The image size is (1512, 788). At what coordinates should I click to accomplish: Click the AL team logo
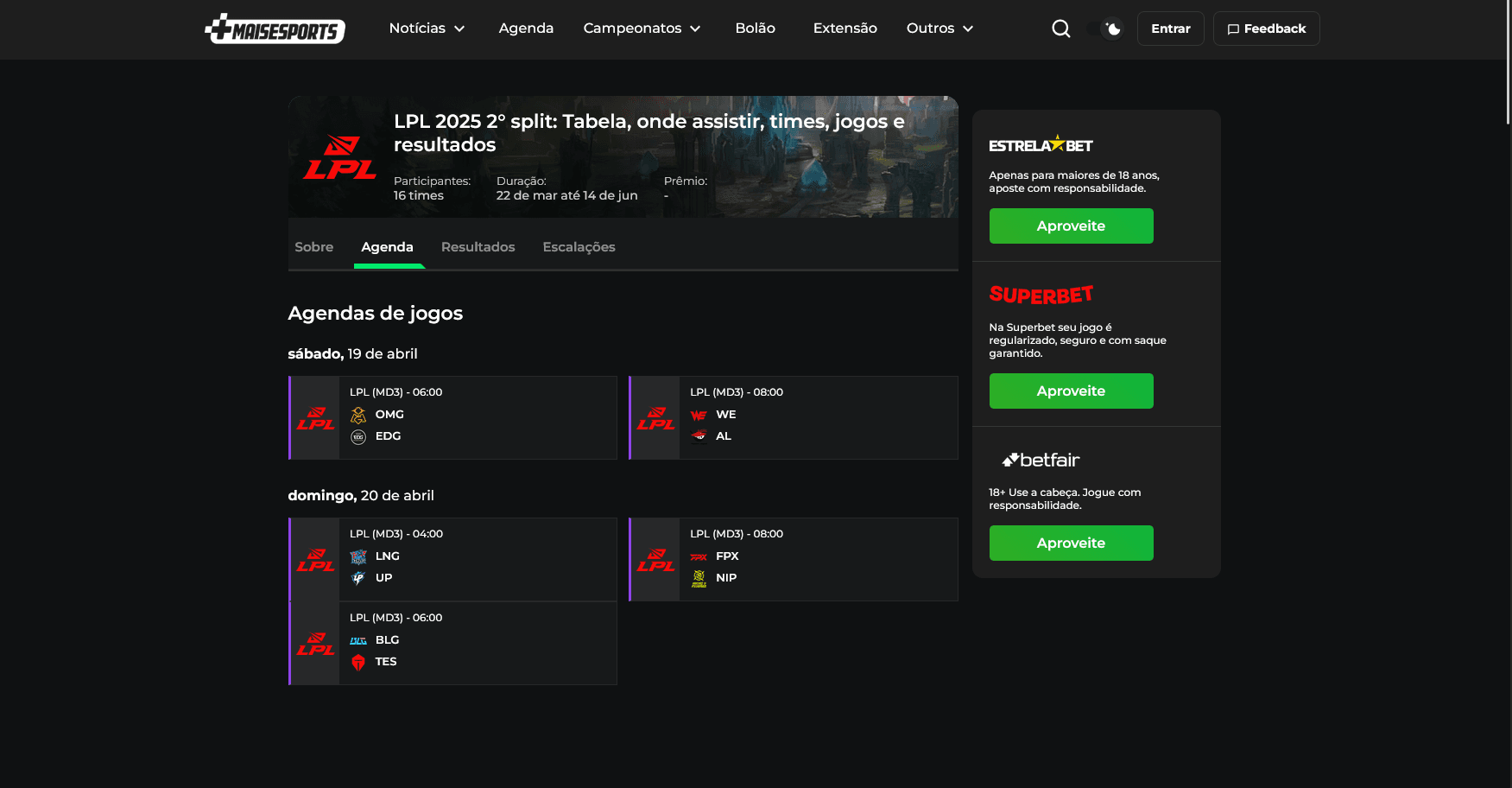pos(699,436)
